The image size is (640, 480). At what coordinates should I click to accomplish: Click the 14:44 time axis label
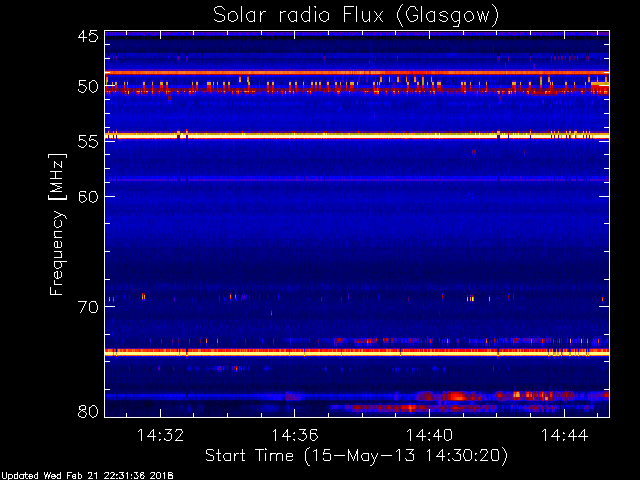point(564,435)
